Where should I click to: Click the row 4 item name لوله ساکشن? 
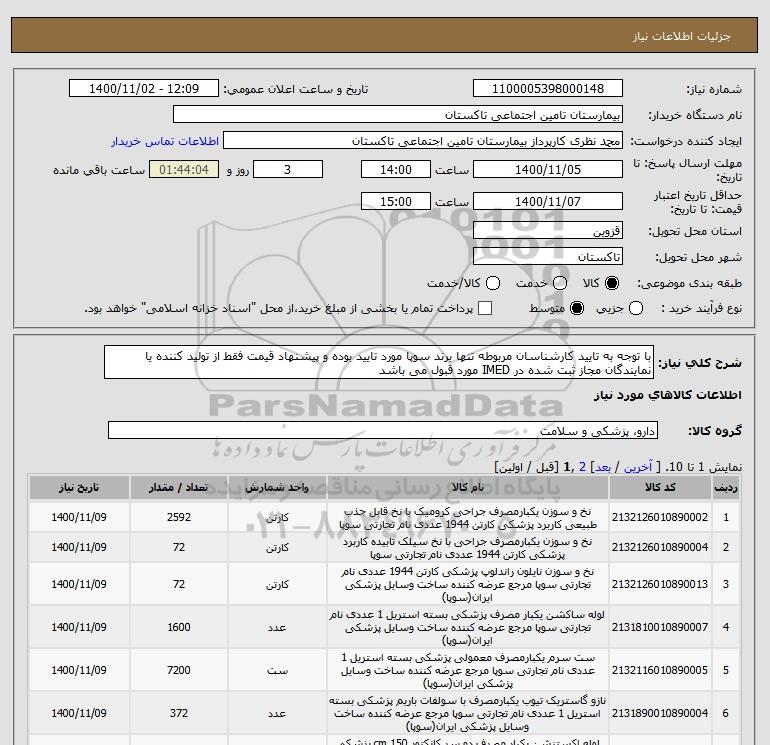tap(468, 627)
